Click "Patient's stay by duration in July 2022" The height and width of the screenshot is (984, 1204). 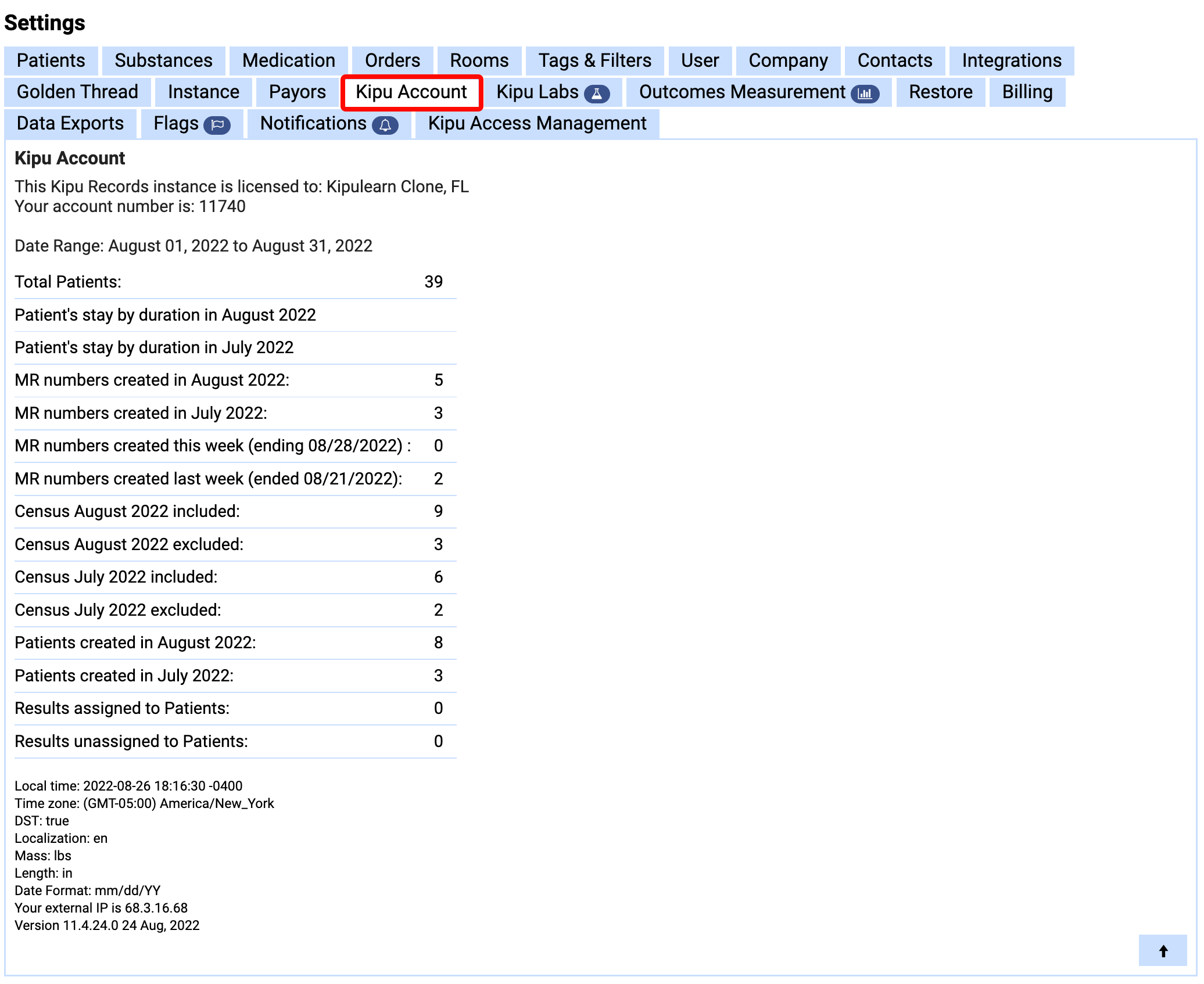click(x=154, y=347)
